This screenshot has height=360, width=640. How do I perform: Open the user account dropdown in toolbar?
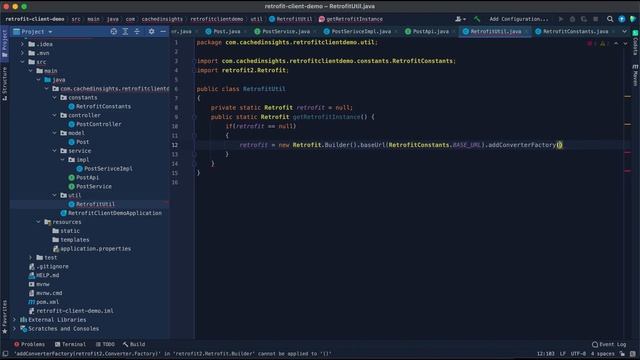tap(460, 19)
